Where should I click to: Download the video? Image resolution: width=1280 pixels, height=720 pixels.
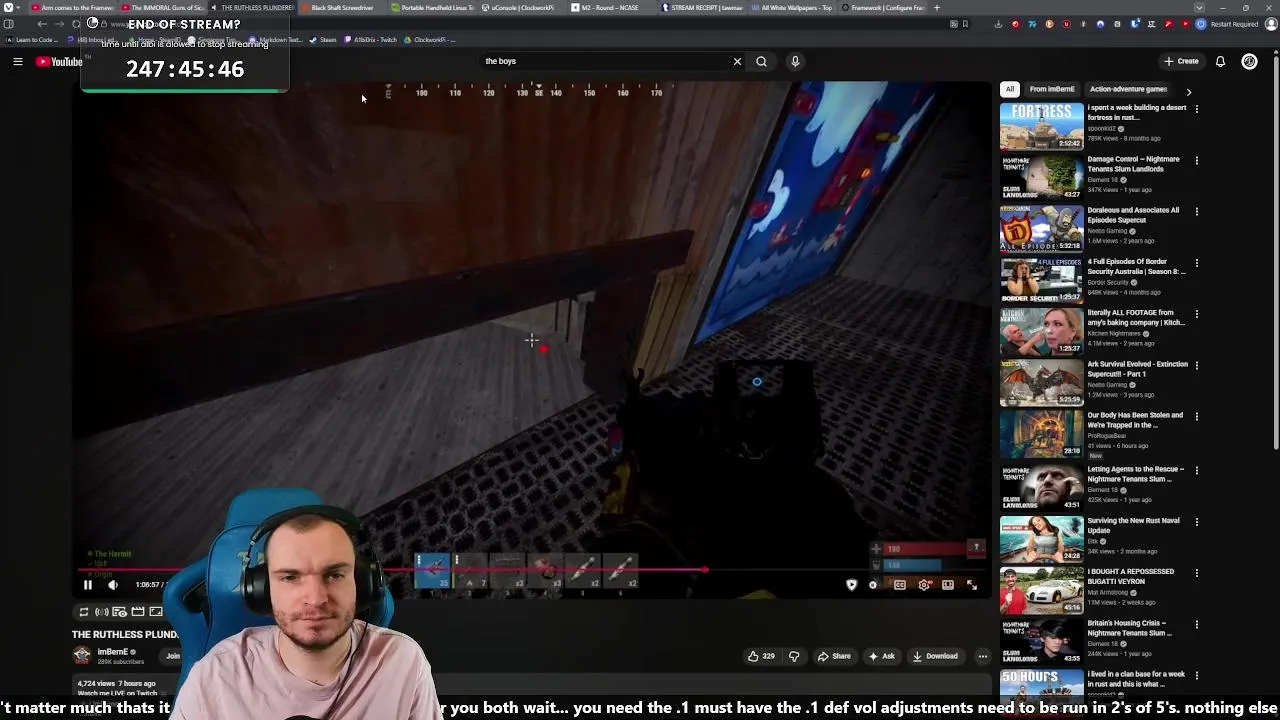(x=935, y=656)
